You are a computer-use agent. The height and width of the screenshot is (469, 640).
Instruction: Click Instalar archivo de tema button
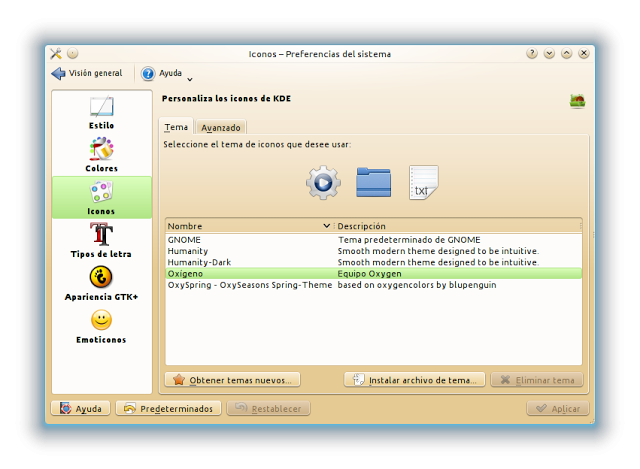414,380
